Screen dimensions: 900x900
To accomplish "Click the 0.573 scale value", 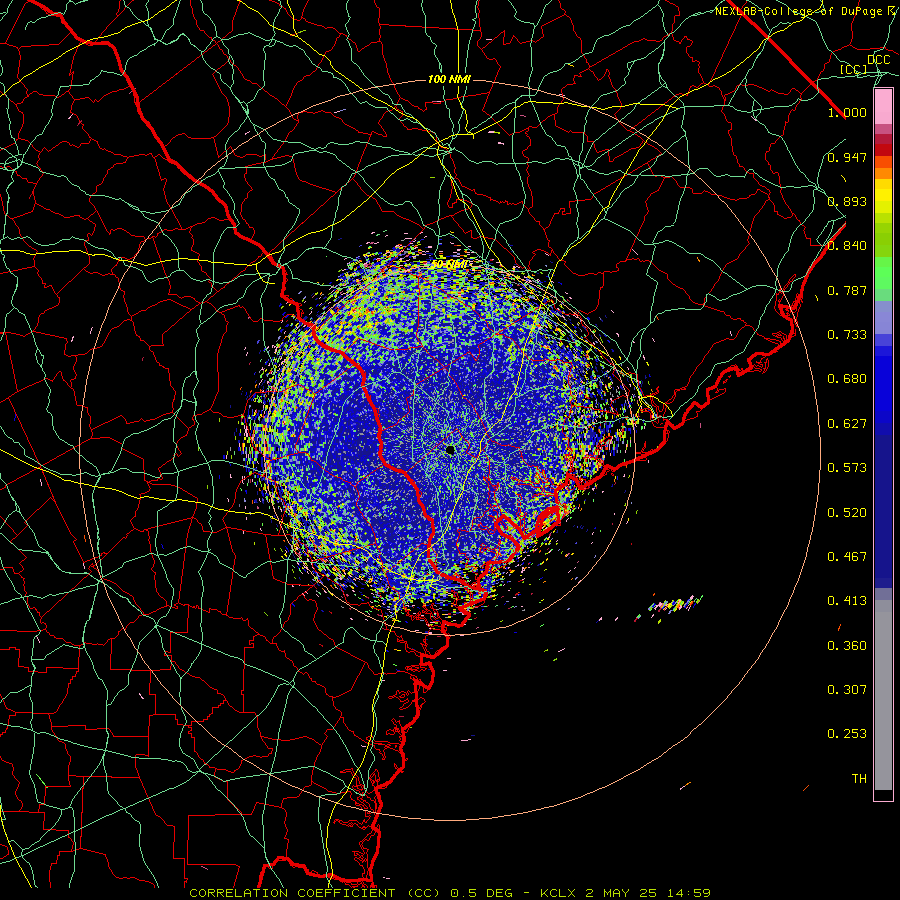I will [847, 468].
